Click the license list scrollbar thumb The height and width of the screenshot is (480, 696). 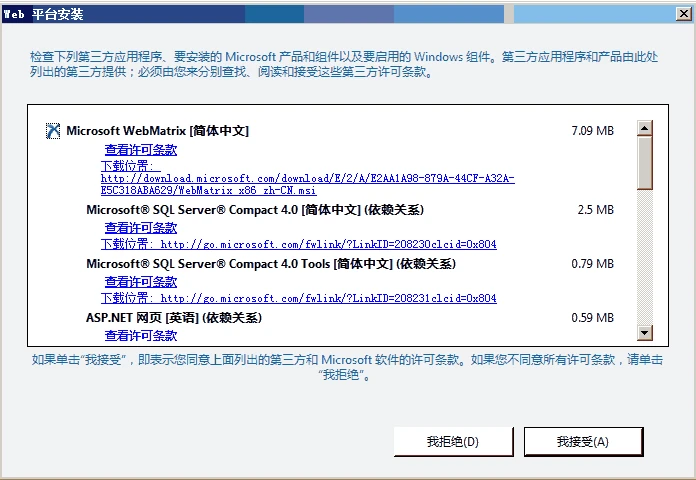(x=645, y=163)
